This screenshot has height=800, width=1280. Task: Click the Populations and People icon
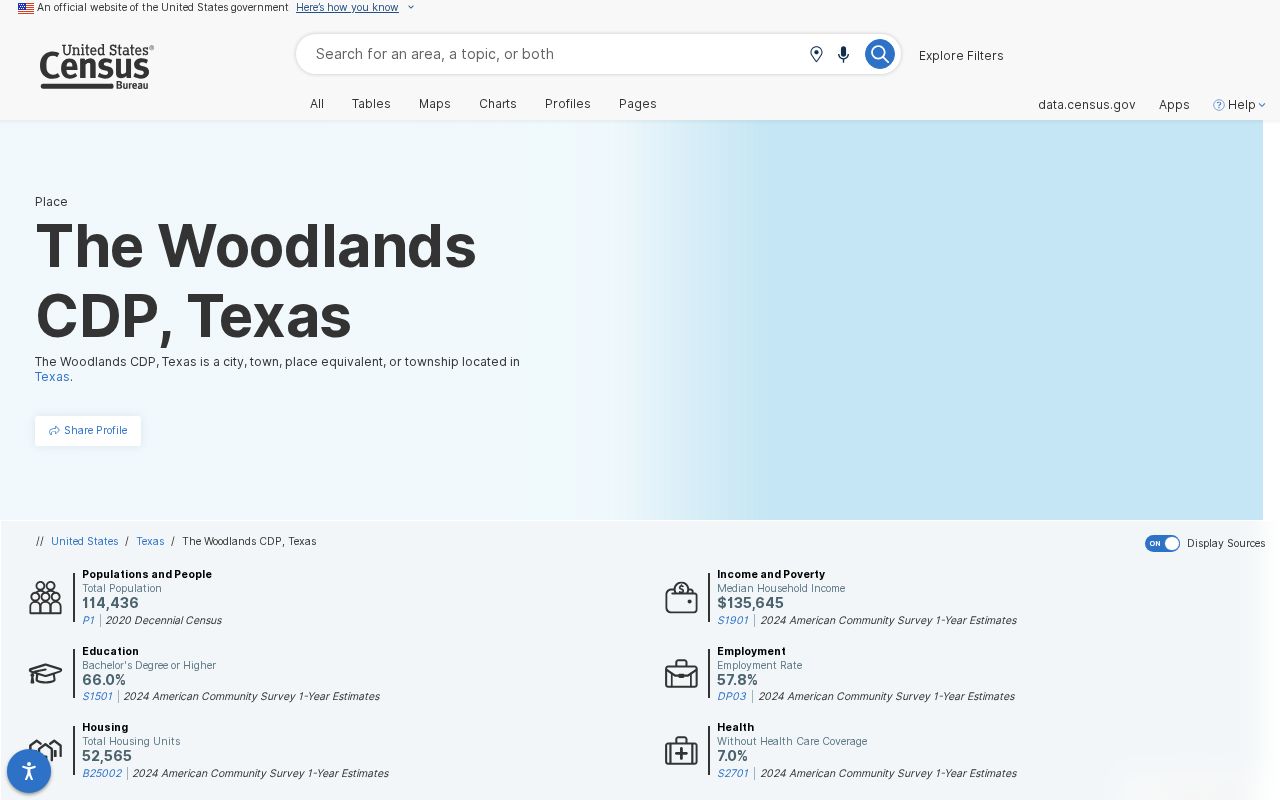45,597
